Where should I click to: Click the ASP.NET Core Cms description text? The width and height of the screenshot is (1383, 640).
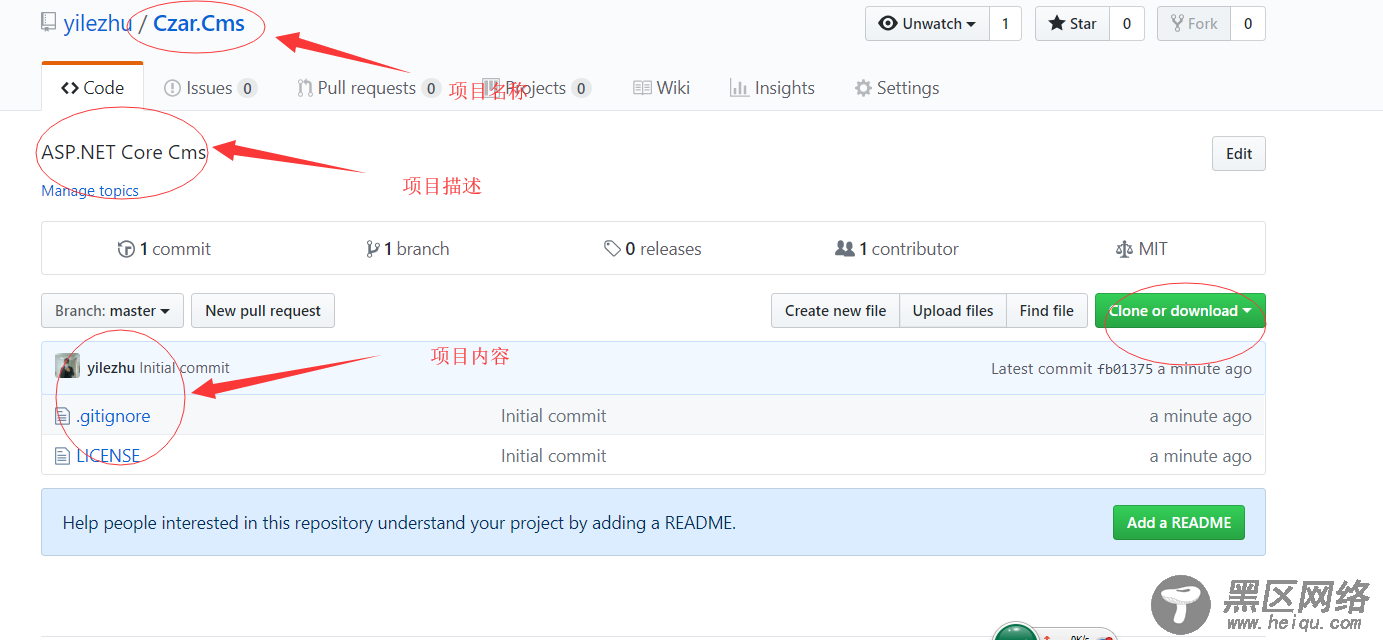click(x=124, y=153)
